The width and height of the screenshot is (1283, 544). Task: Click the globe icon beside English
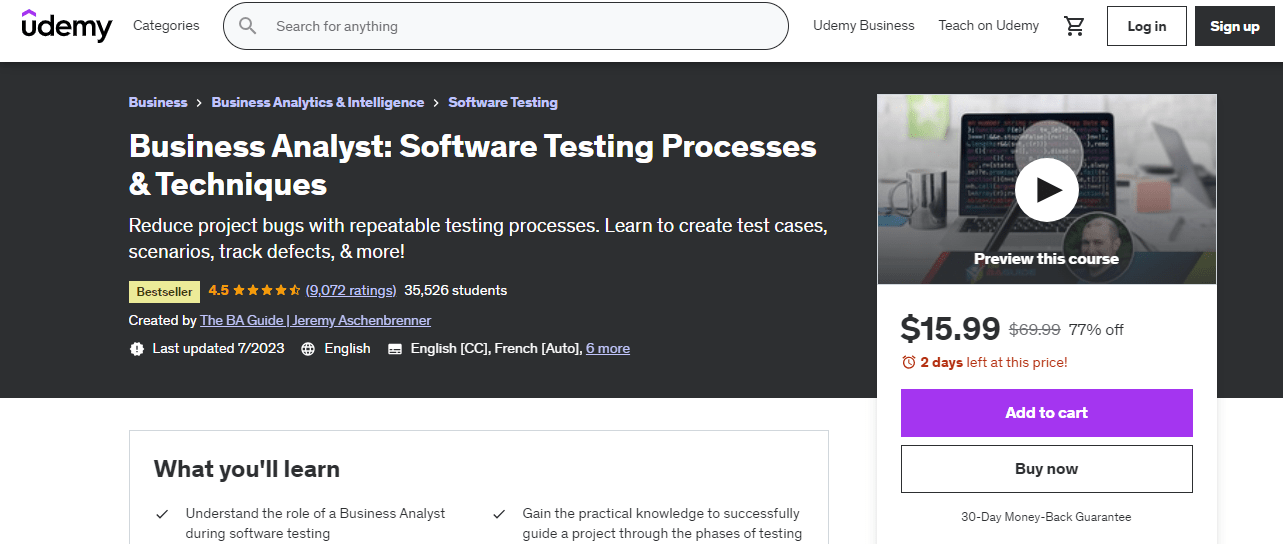(x=308, y=349)
